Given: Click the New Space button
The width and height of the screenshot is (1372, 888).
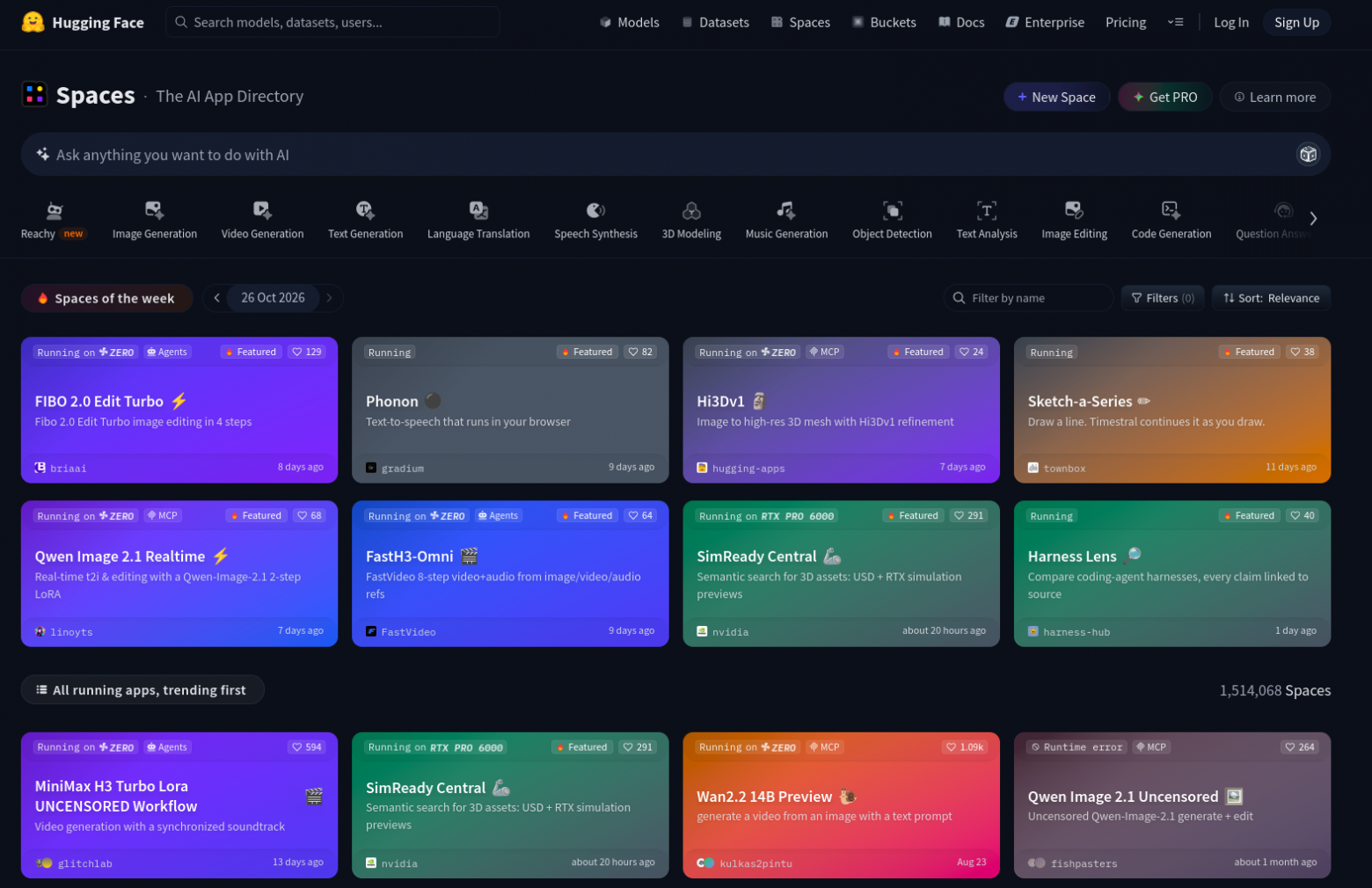Looking at the screenshot, I should 1056,97.
